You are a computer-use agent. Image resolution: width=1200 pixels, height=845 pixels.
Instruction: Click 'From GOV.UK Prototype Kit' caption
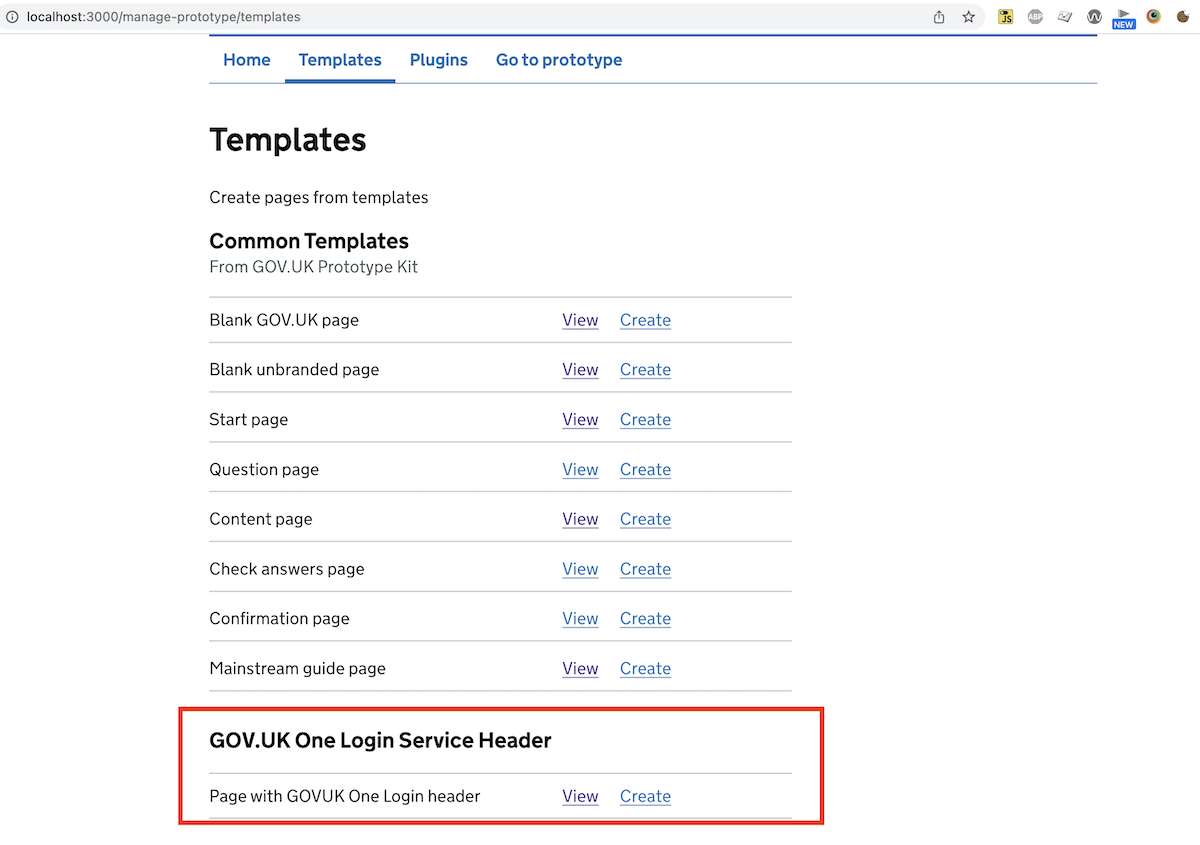pyautogui.click(x=314, y=267)
